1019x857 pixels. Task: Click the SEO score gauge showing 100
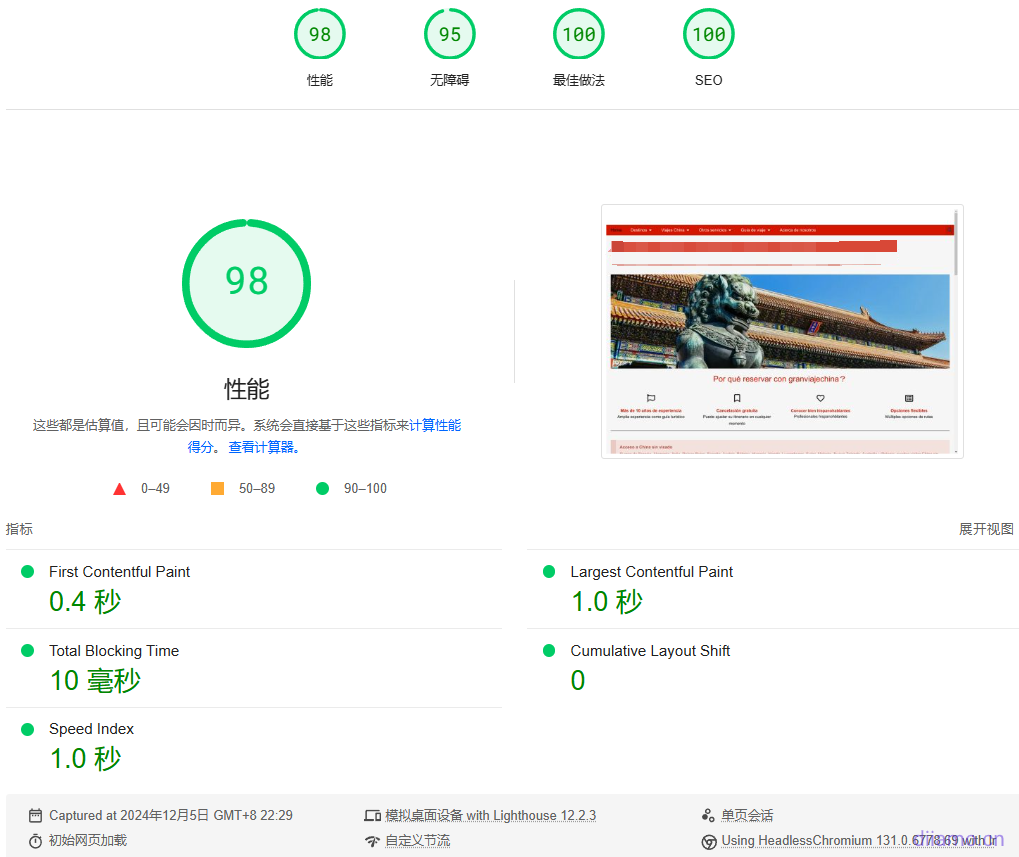708,35
